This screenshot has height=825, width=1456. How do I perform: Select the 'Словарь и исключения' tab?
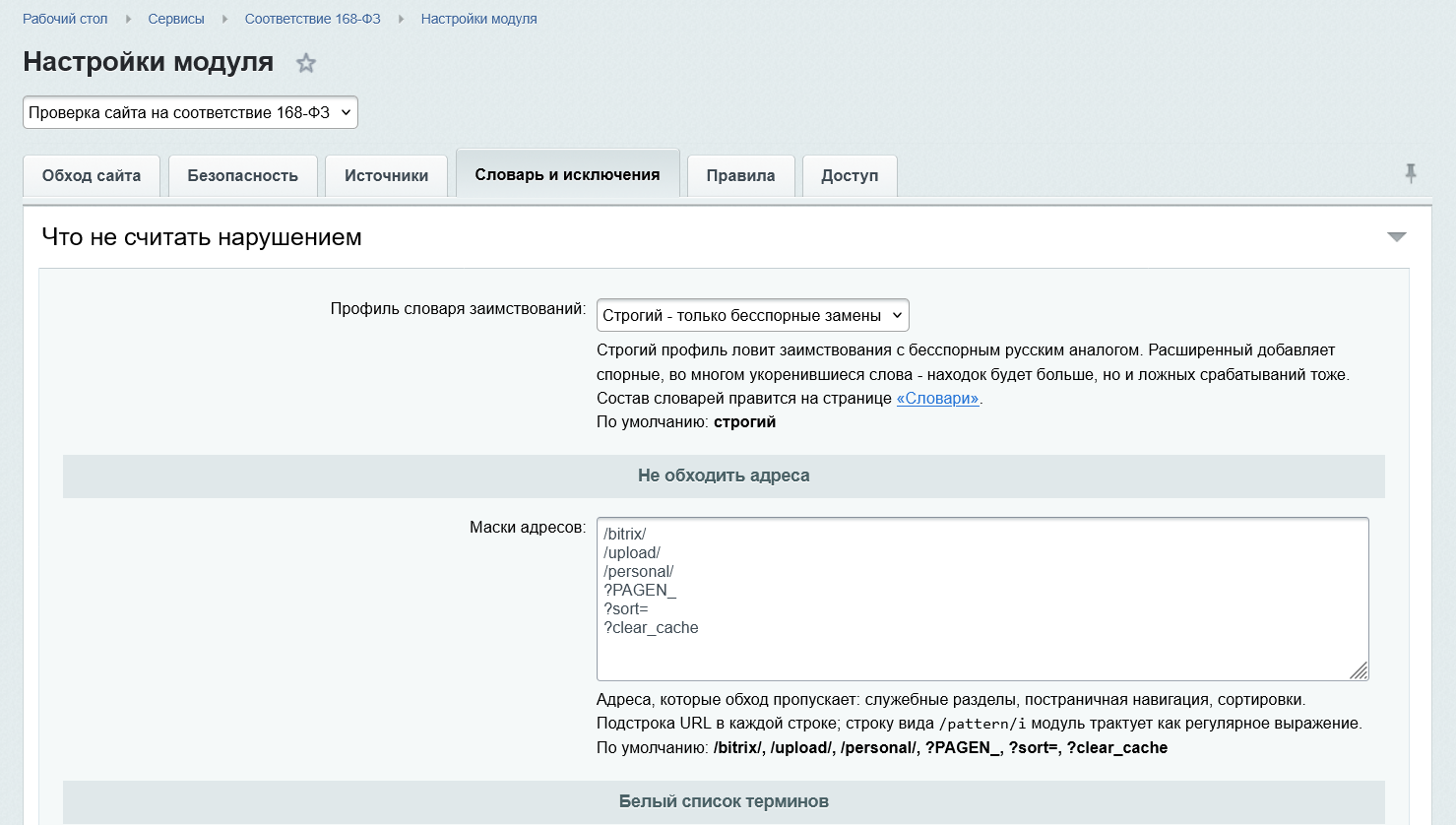click(567, 174)
